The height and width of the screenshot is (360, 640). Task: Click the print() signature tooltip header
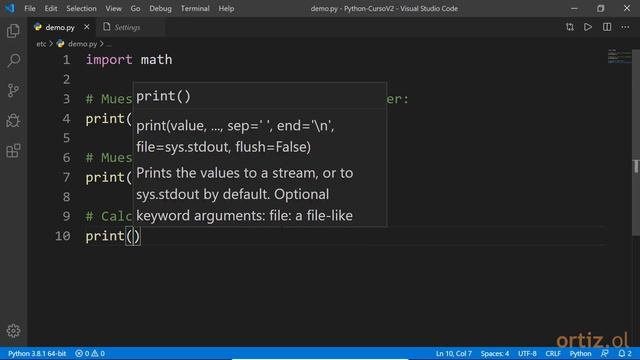[x=163, y=96]
